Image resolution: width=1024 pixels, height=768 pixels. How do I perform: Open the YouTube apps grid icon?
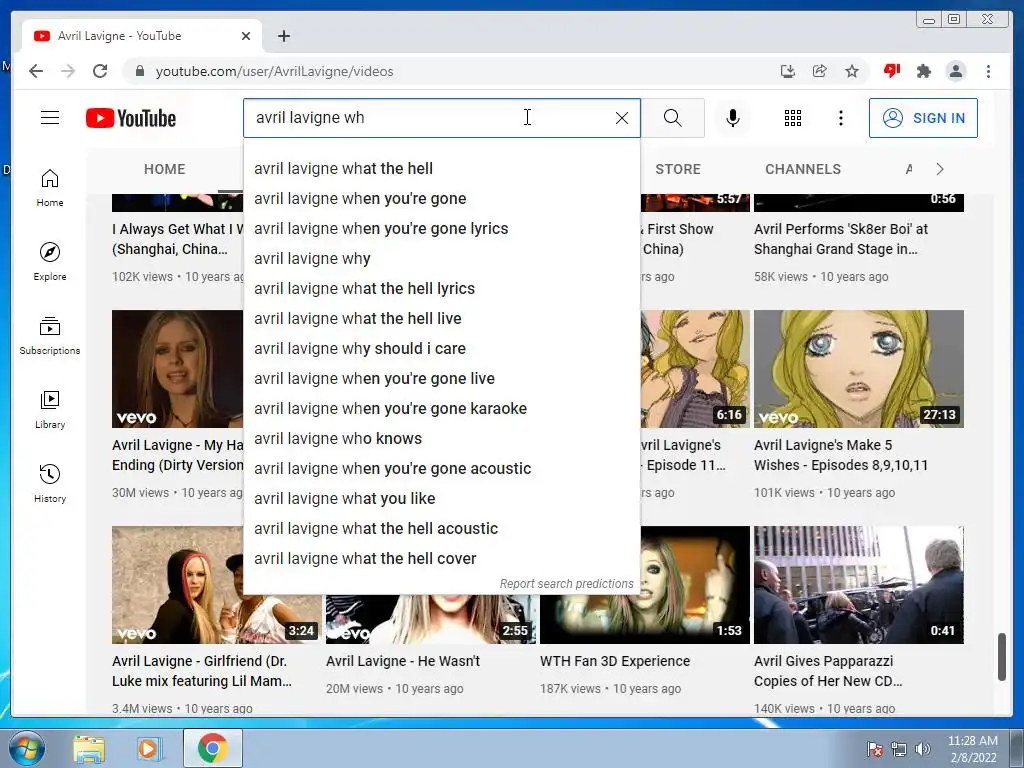[793, 118]
